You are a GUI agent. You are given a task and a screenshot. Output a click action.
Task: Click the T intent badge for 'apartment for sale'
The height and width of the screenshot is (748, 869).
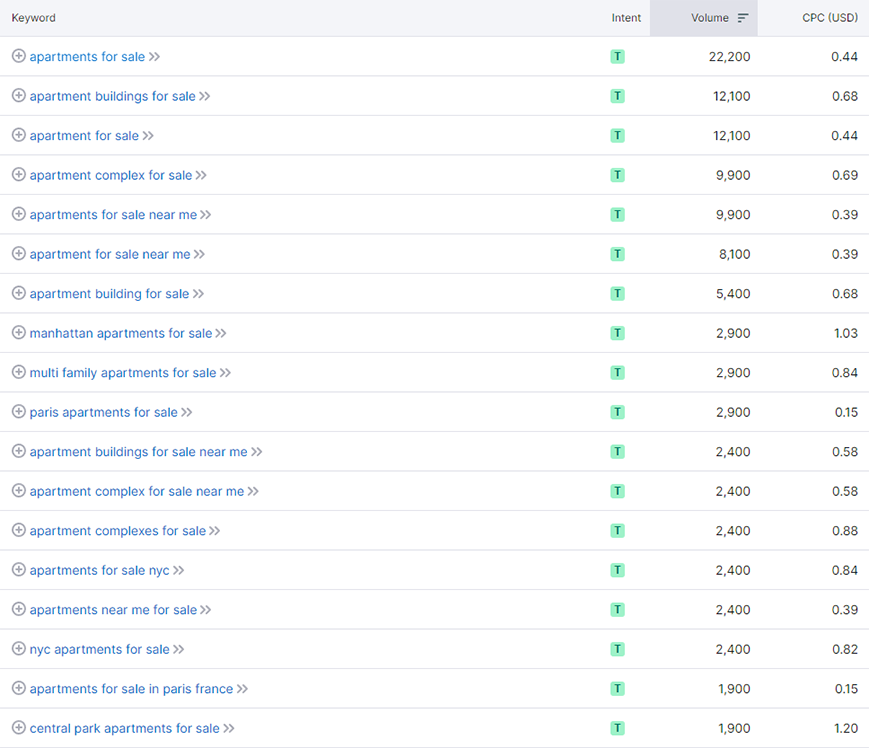[x=617, y=136]
